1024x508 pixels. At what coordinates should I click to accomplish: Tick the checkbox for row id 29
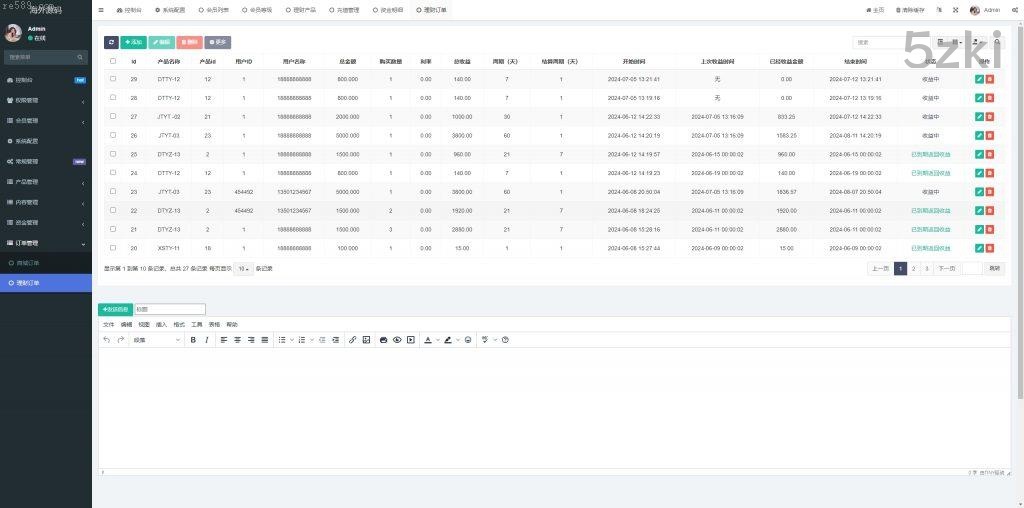112,78
